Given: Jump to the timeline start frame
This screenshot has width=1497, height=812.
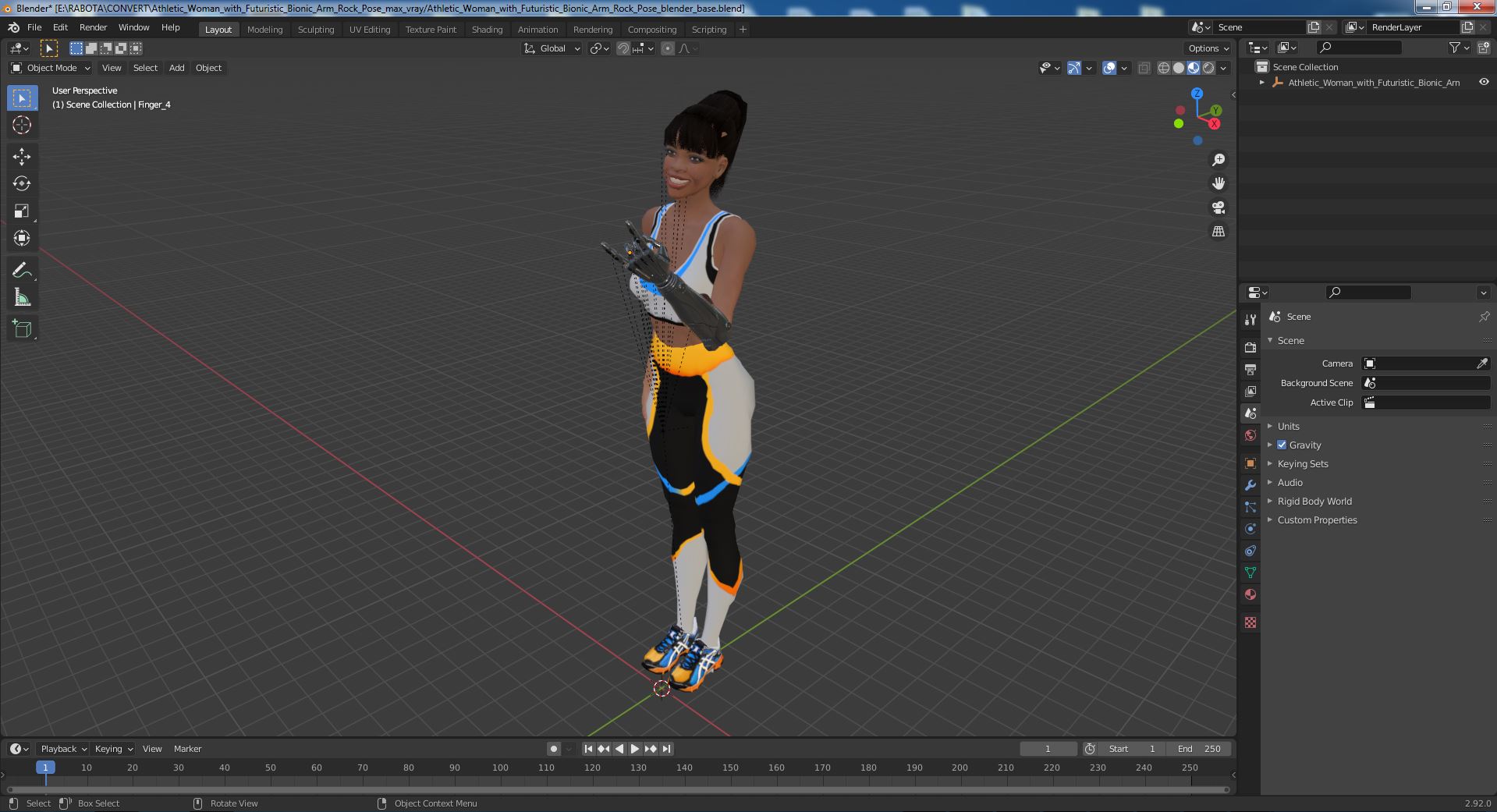Looking at the screenshot, I should [588, 749].
